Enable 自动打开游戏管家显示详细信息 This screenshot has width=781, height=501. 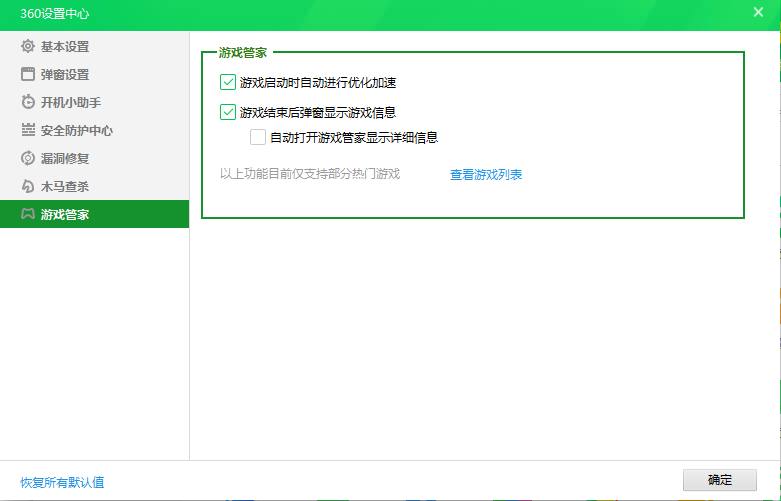coord(258,137)
